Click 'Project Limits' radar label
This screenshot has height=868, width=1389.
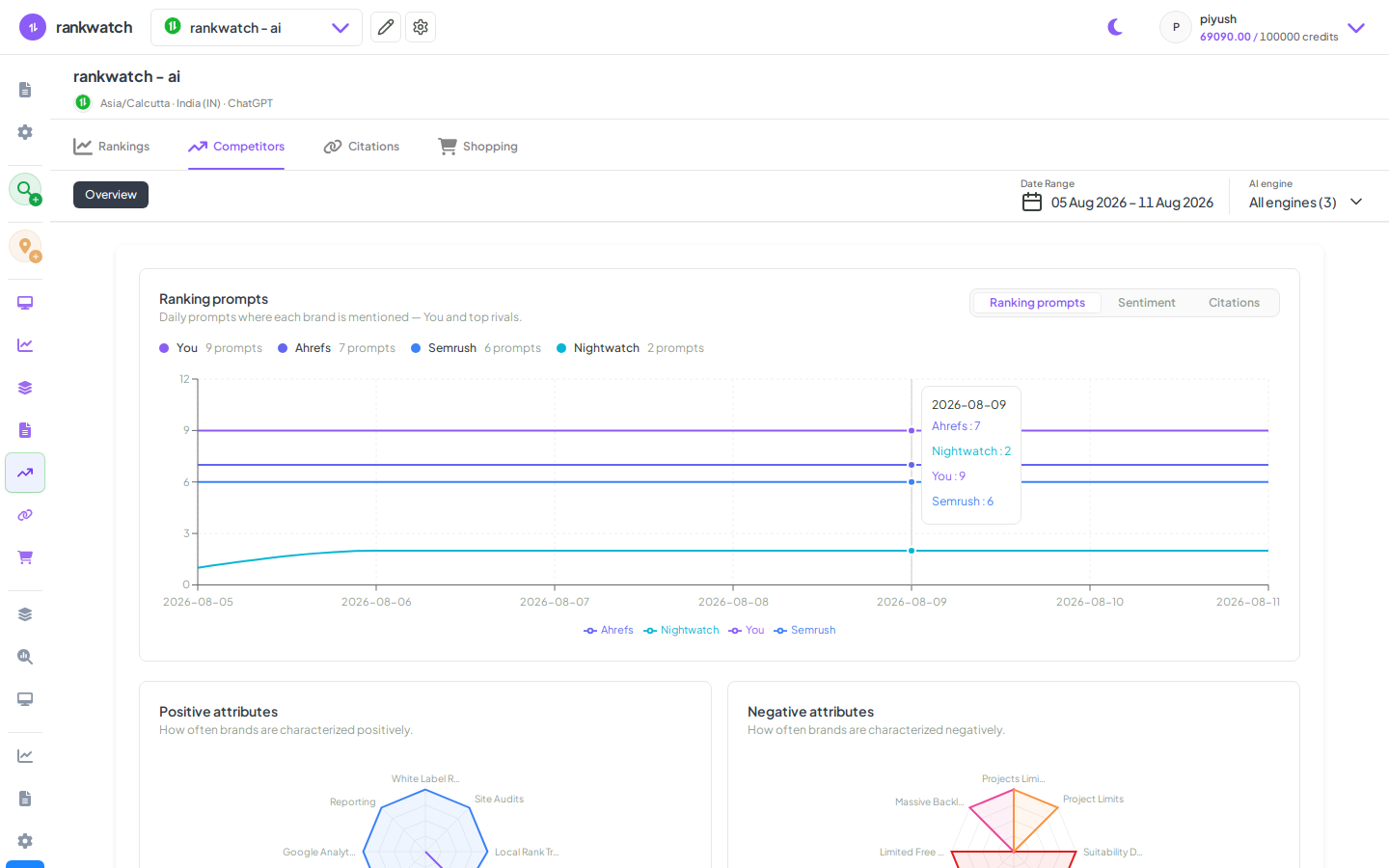tap(1093, 799)
